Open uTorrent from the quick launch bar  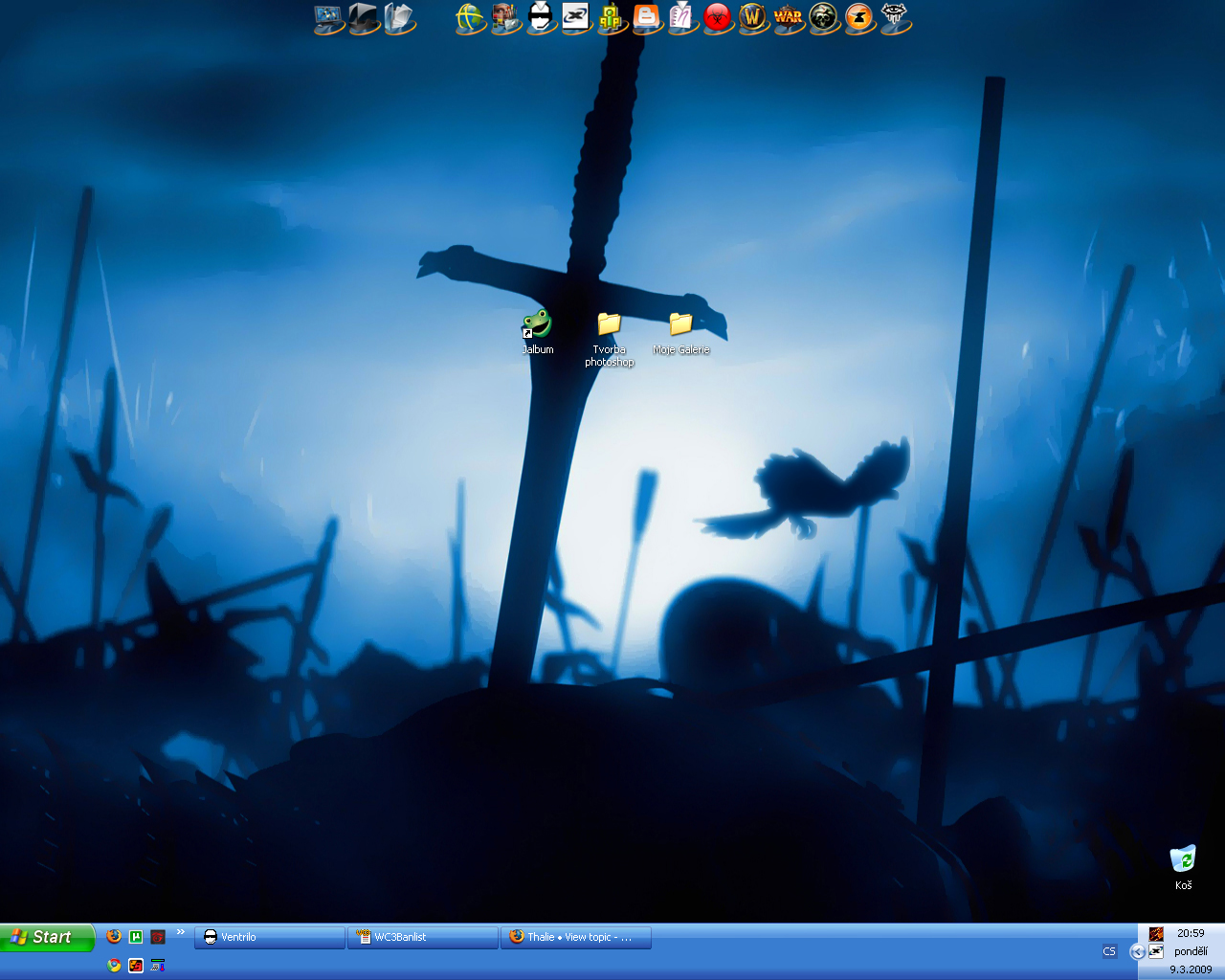[x=136, y=937]
